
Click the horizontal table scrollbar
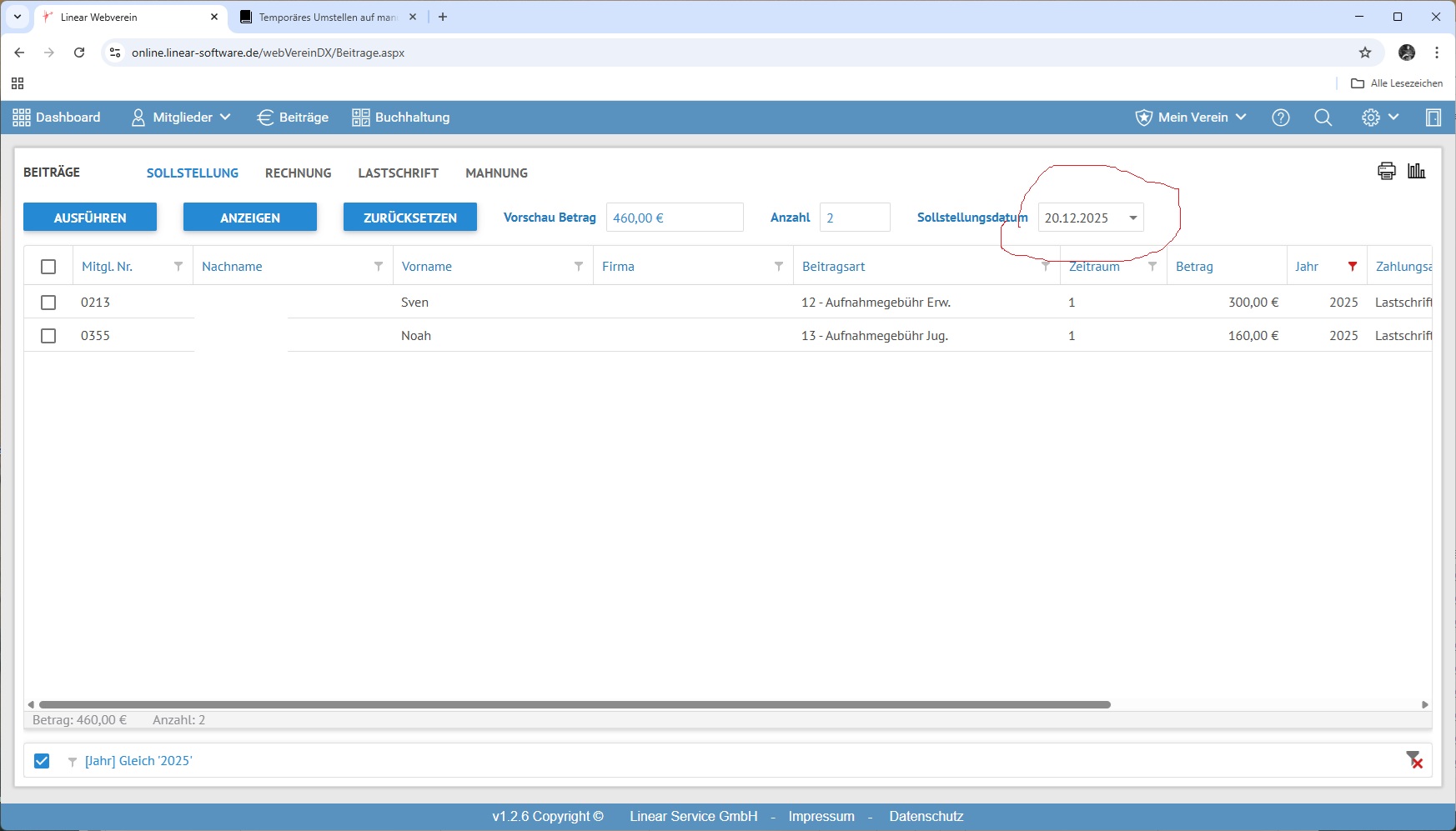(x=575, y=704)
